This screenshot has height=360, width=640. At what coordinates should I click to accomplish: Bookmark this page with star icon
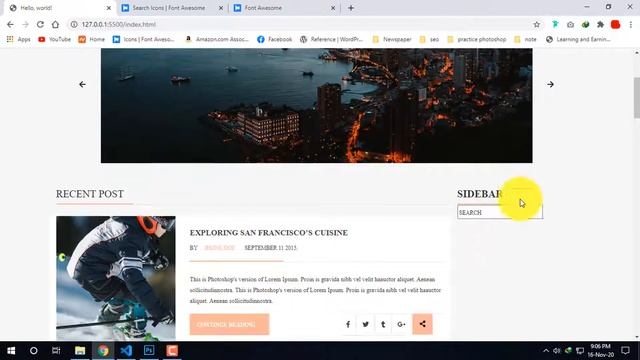click(x=536, y=24)
